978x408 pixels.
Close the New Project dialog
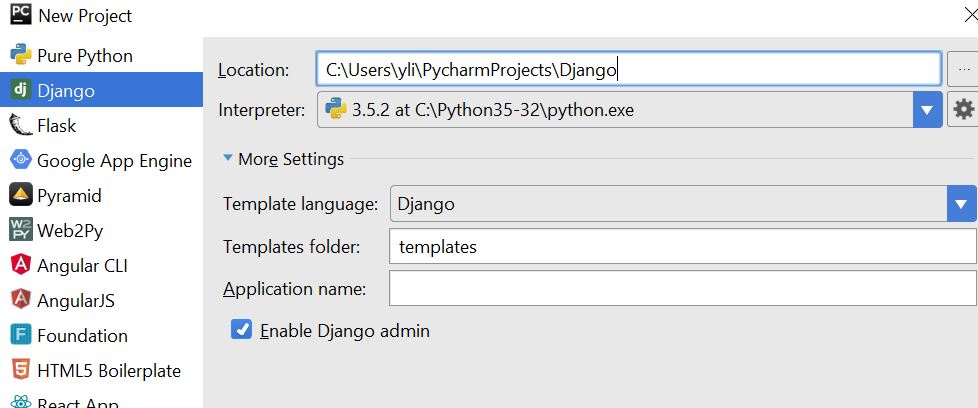pyautogui.click(x=970, y=15)
